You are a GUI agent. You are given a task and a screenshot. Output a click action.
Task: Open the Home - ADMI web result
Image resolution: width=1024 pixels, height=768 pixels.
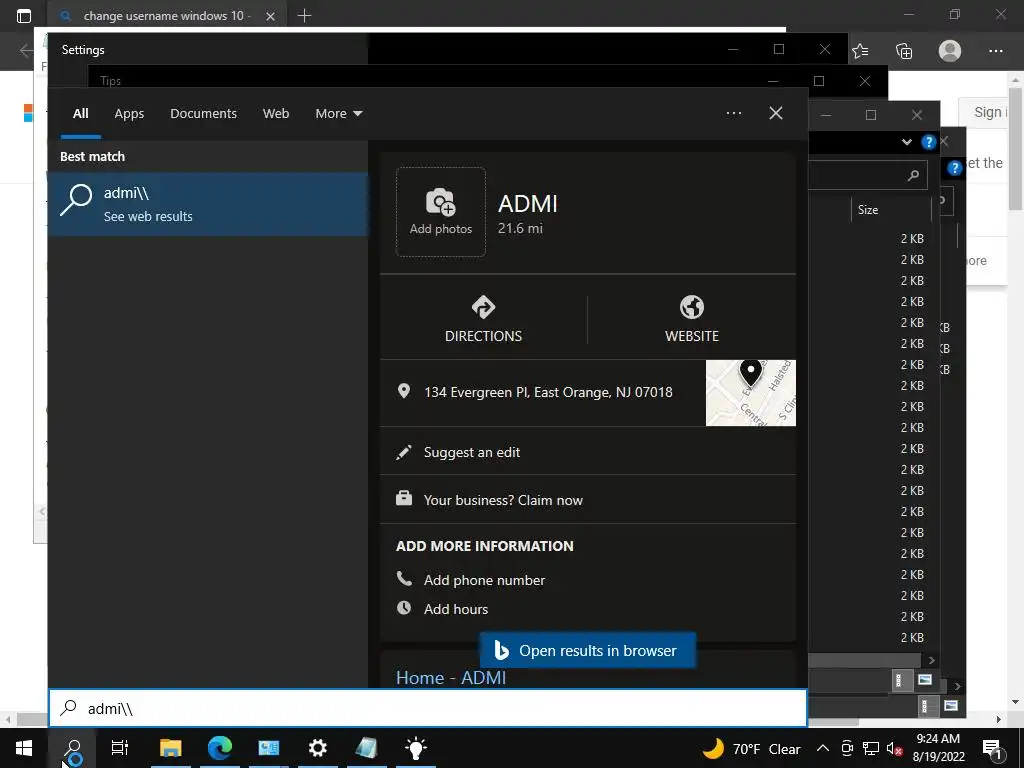tap(451, 678)
